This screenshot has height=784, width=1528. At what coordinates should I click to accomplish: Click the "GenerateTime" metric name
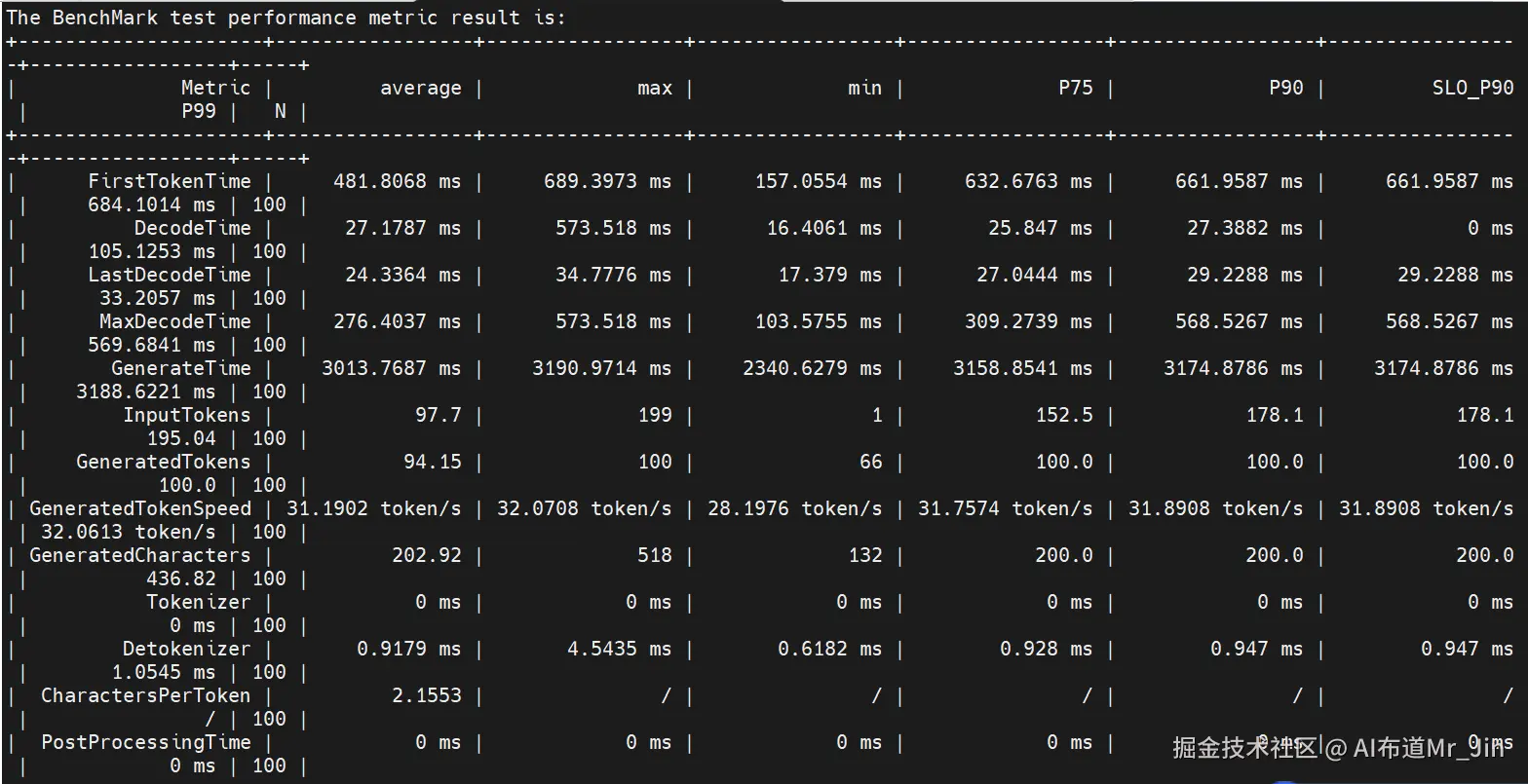[x=180, y=368]
